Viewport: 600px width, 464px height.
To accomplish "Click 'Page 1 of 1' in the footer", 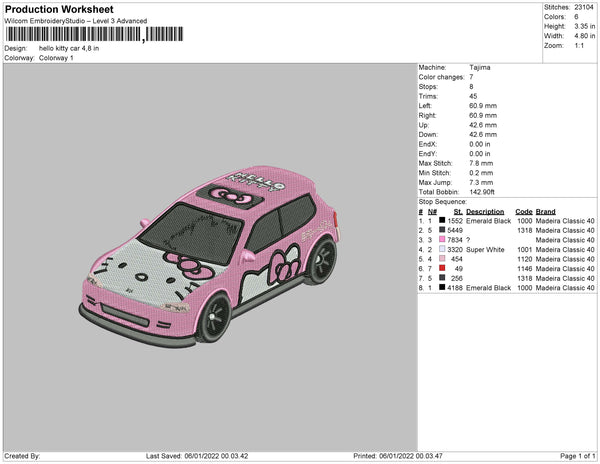I will tap(577, 456).
